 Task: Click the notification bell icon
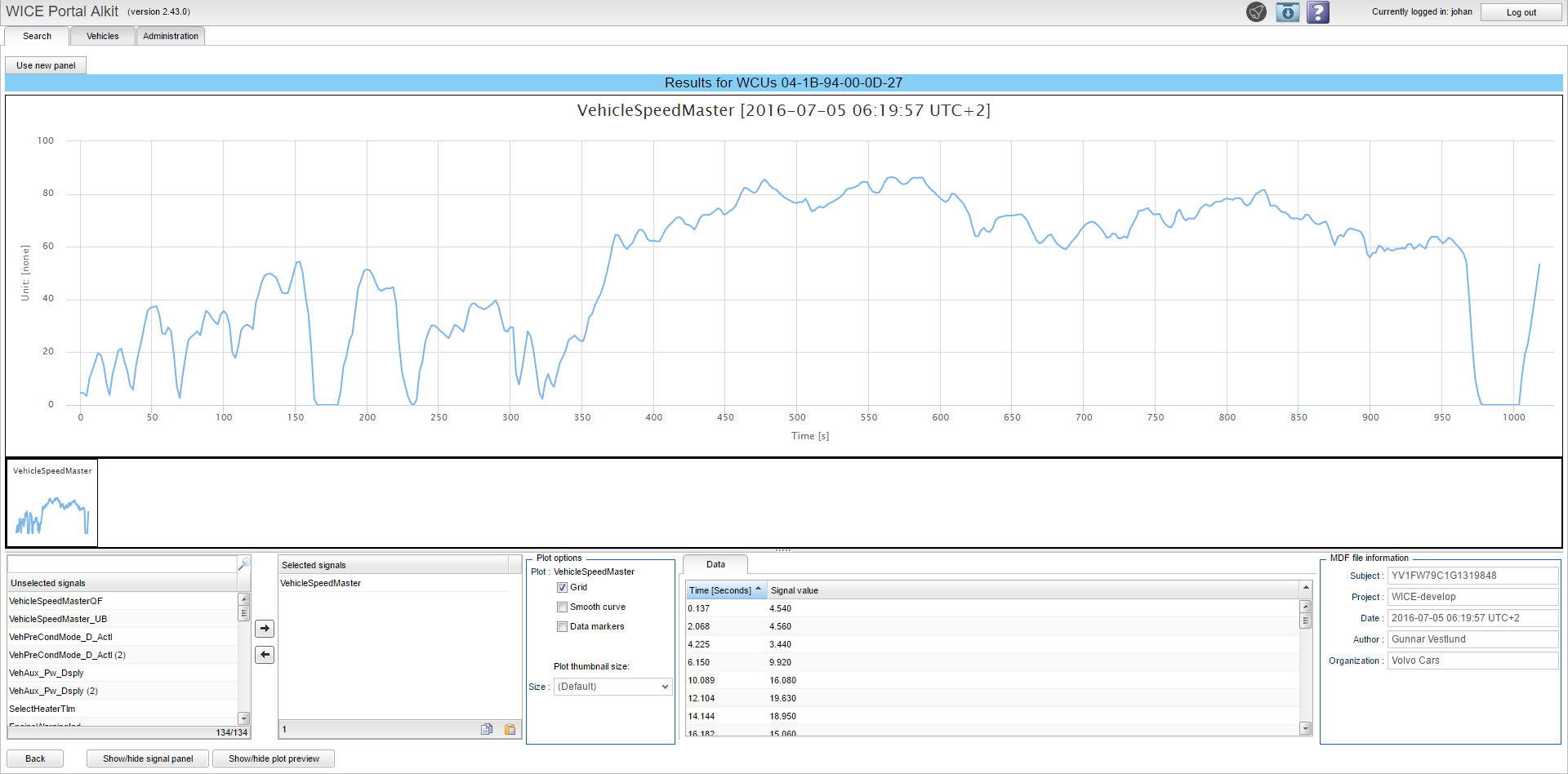click(1256, 12)
